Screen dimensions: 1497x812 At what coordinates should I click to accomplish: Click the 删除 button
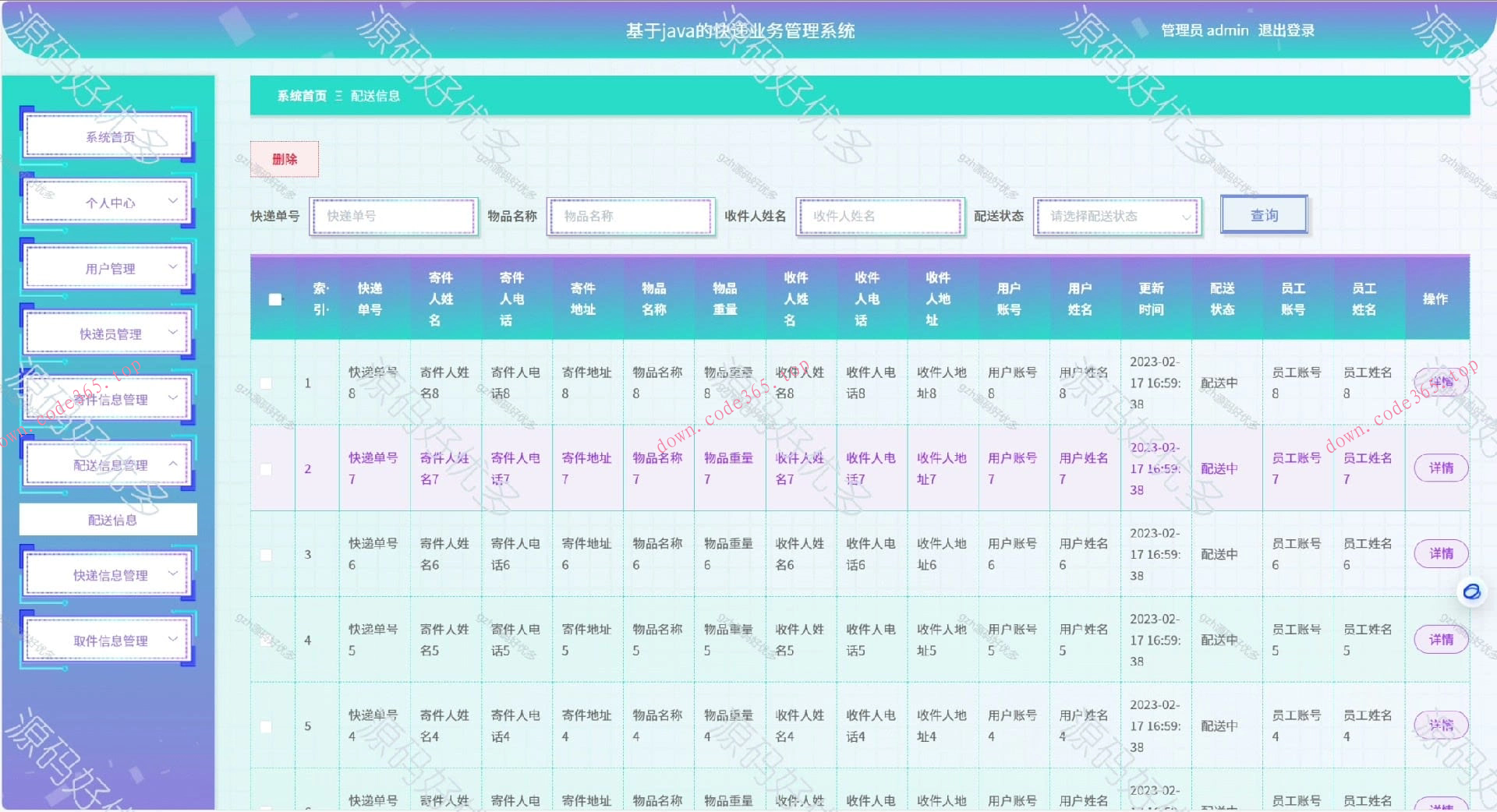285,159
